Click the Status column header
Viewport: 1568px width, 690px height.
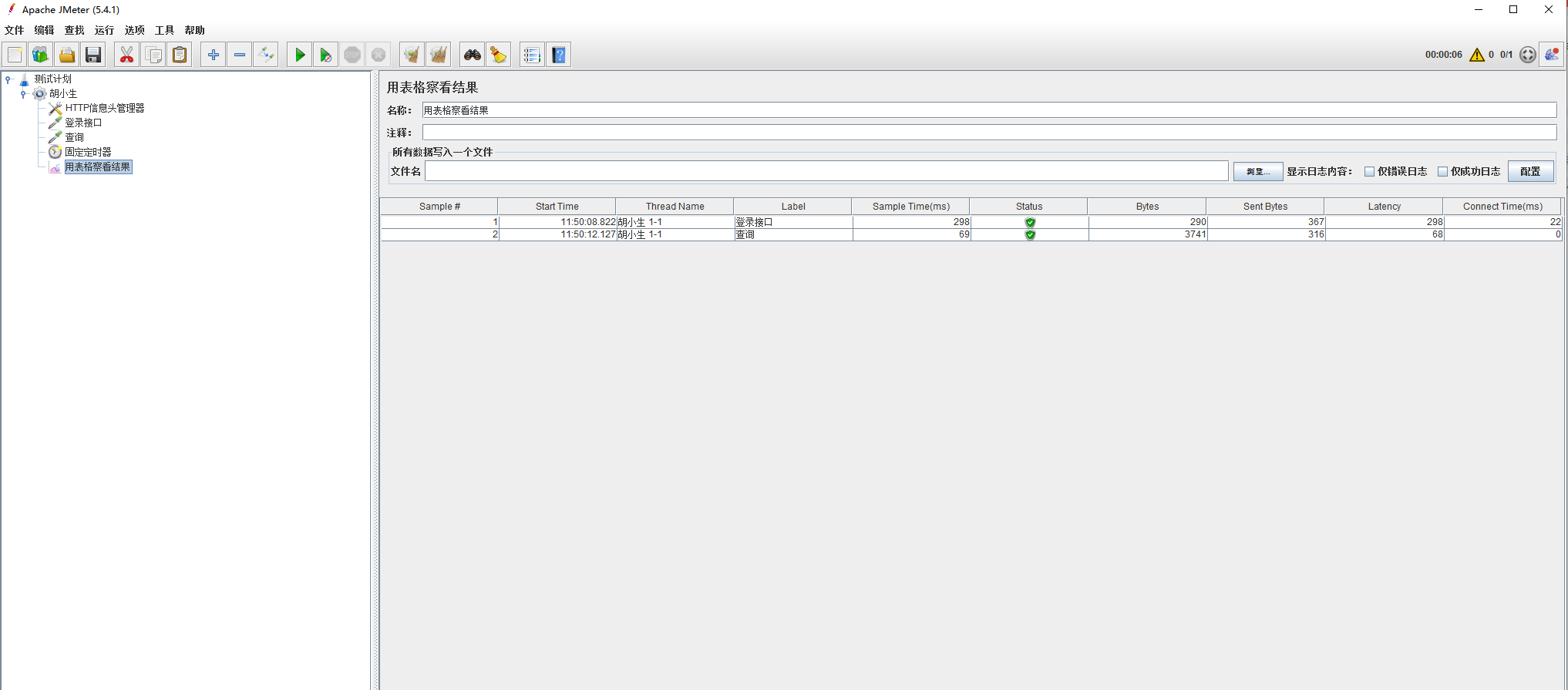(1029, 206)
